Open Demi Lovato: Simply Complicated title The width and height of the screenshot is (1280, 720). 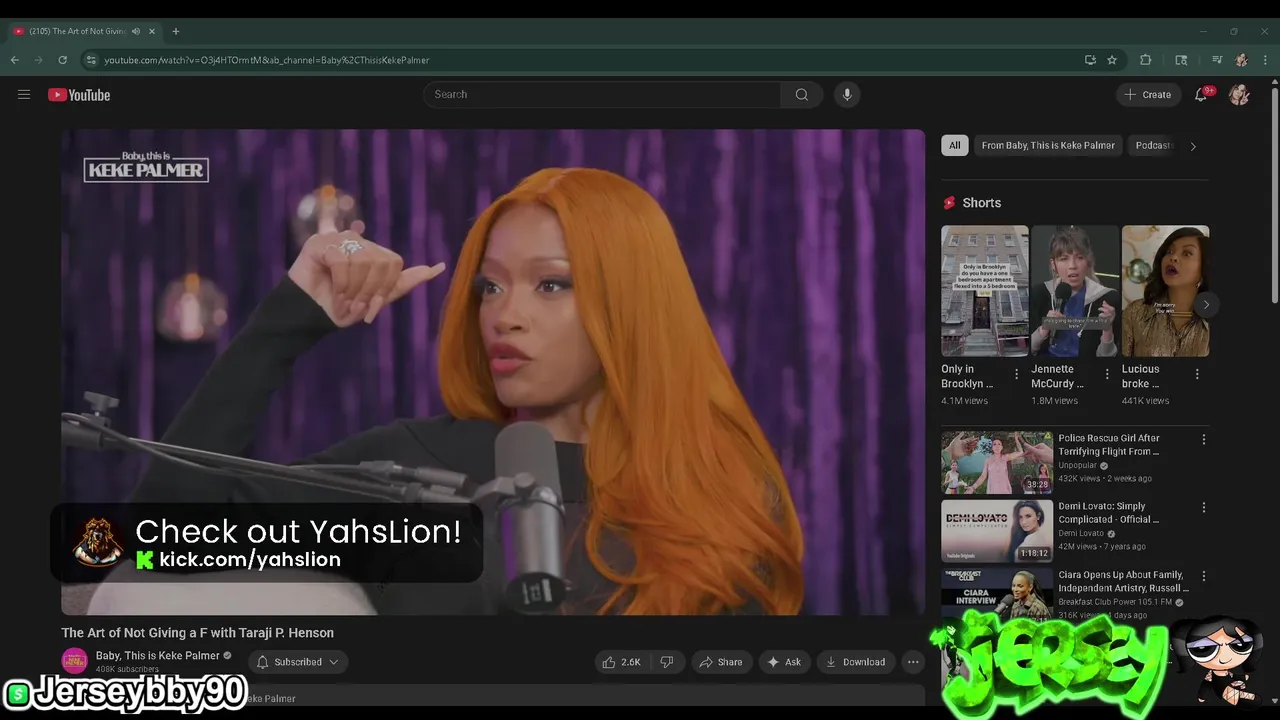tap(1109, 513)
